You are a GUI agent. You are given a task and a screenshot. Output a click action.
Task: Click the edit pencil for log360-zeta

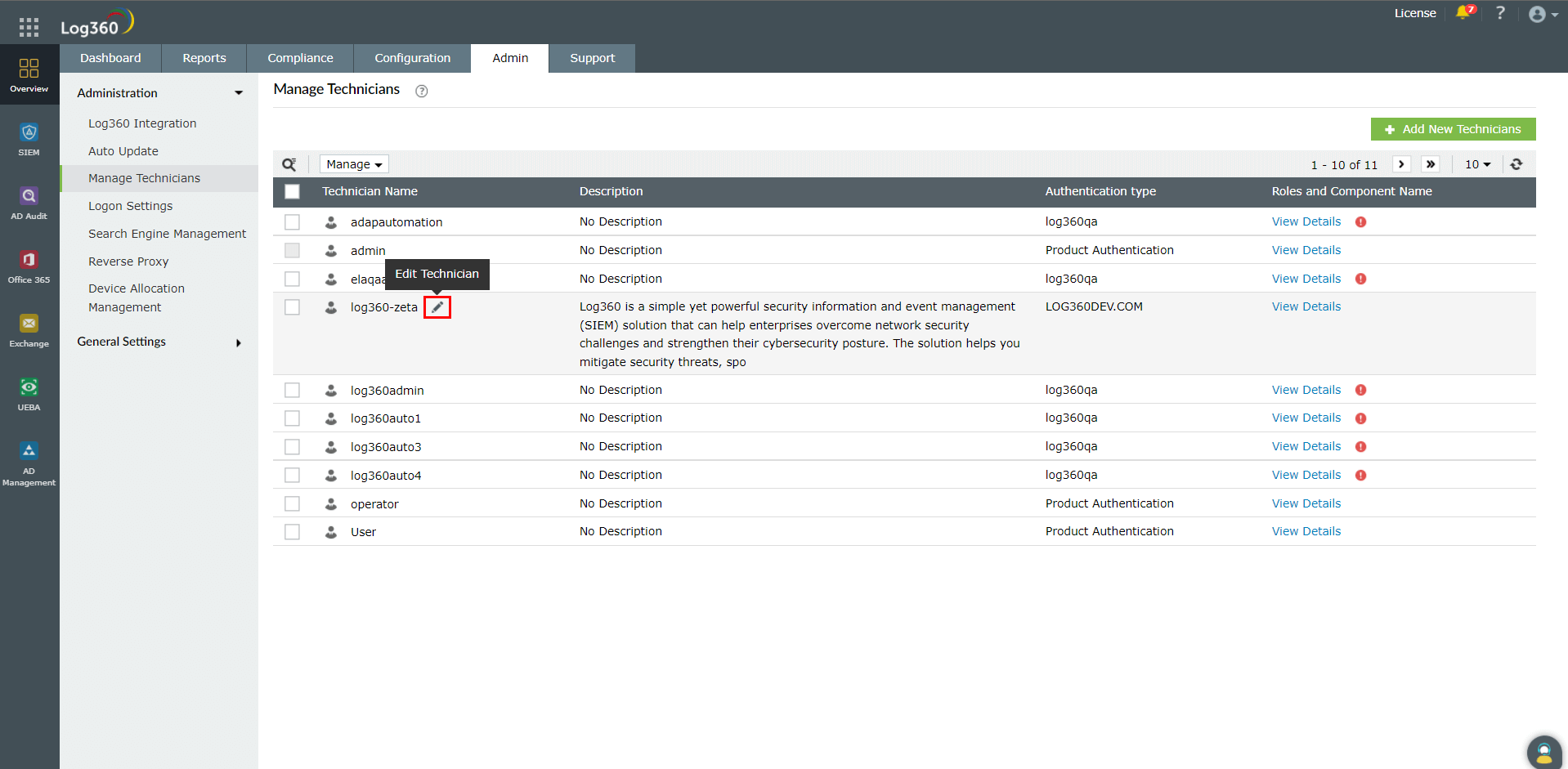point(437,307)
